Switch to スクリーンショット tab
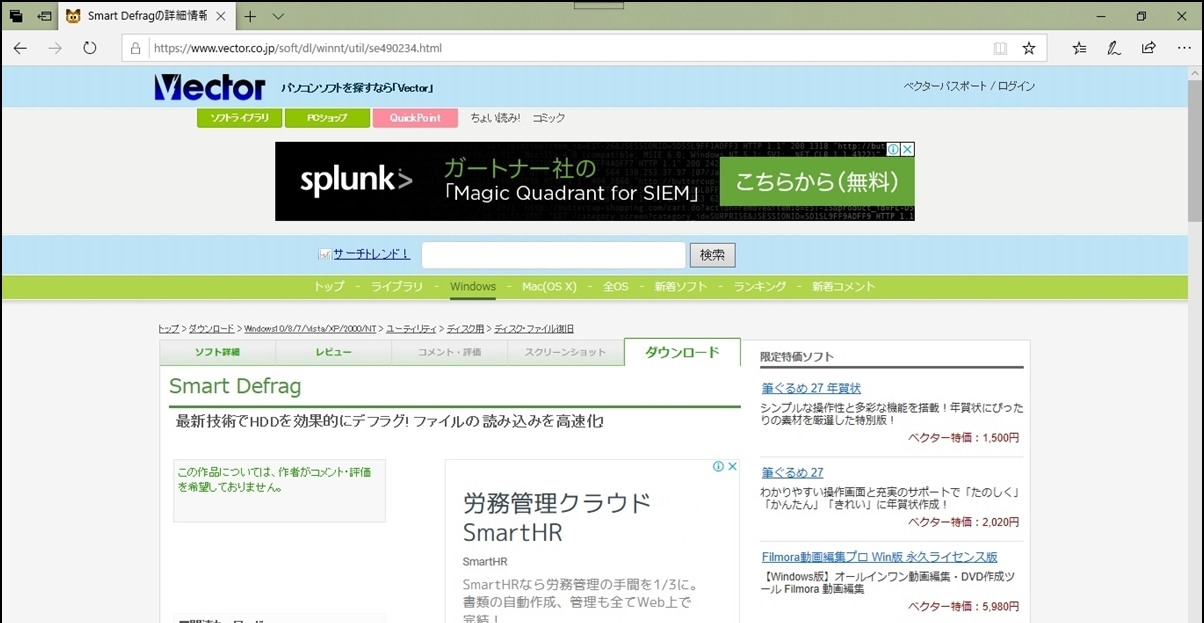 point(565,353)
